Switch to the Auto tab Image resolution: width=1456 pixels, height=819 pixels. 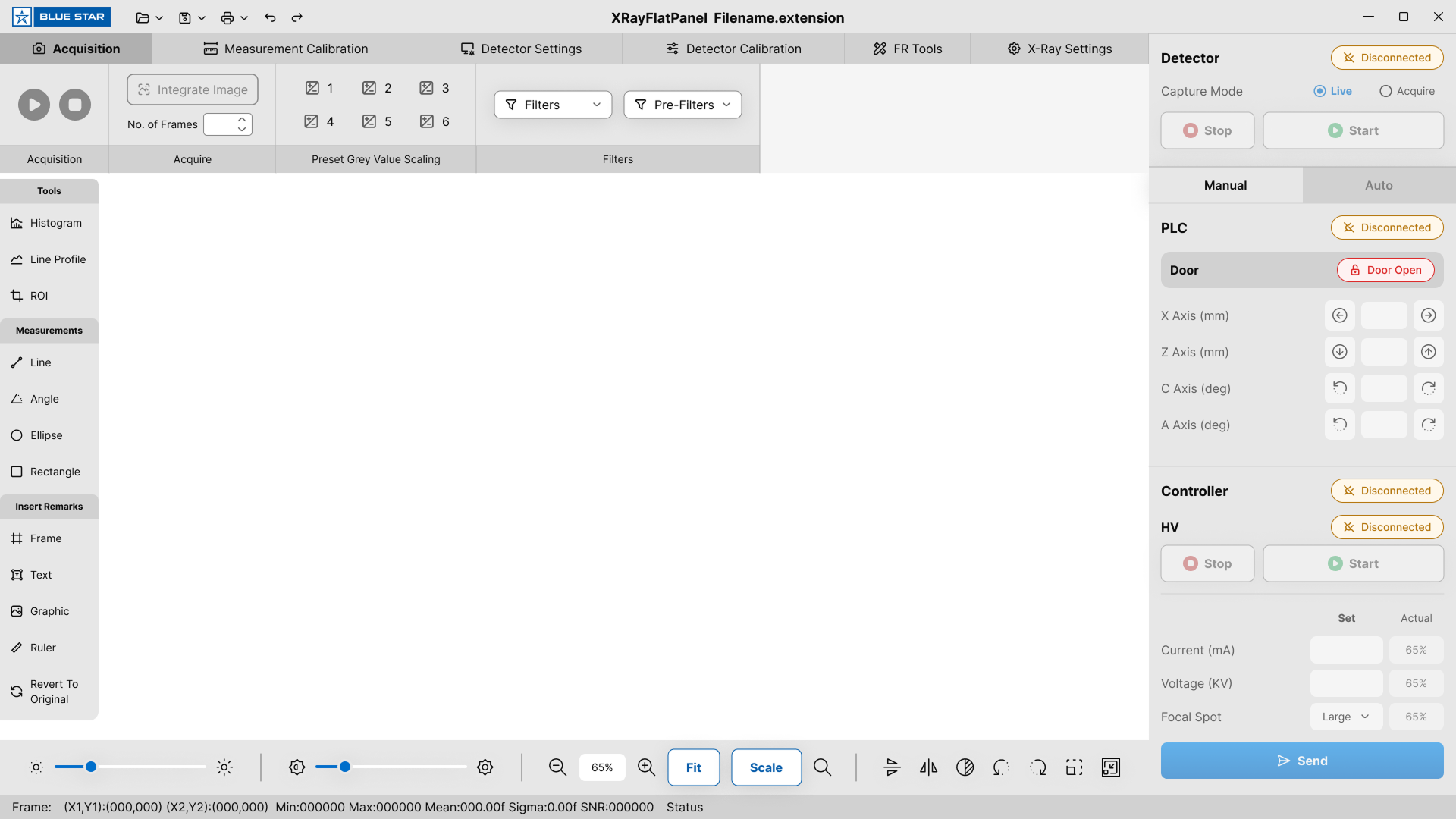pos(1378,185)
